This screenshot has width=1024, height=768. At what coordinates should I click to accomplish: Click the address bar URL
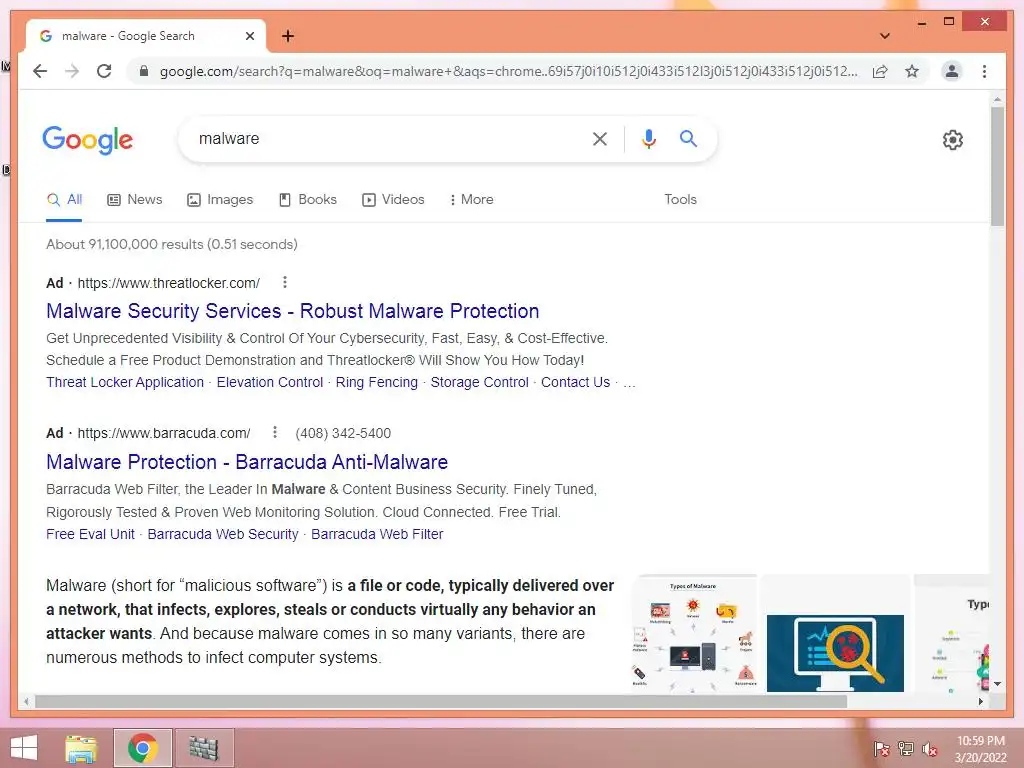[508, 71]
